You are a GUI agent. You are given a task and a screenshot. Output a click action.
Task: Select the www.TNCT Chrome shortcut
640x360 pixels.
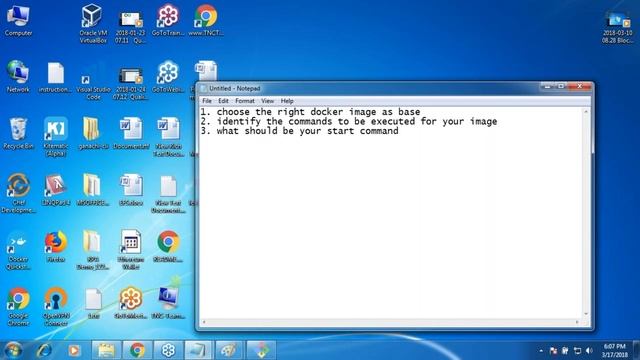click(206, 20)
